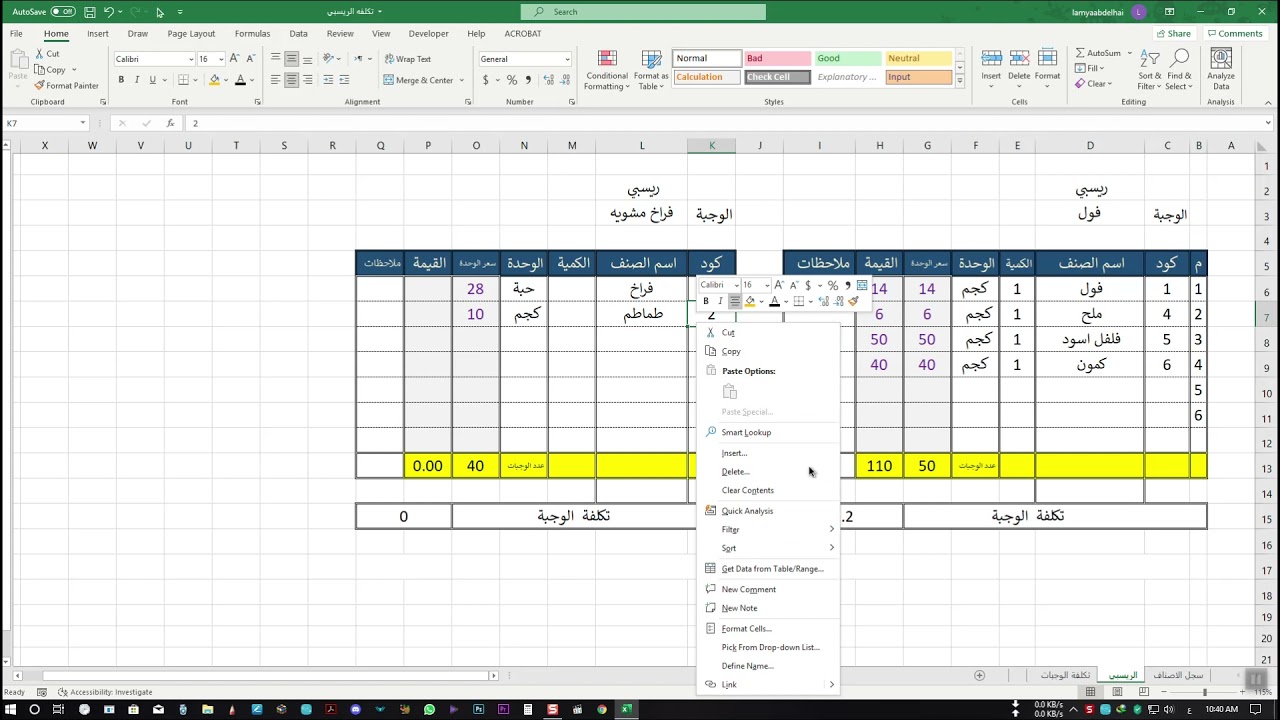Toggle Bold in the ribbon Font group
This screenshot has width=1280, height=720.
(121, 80)
